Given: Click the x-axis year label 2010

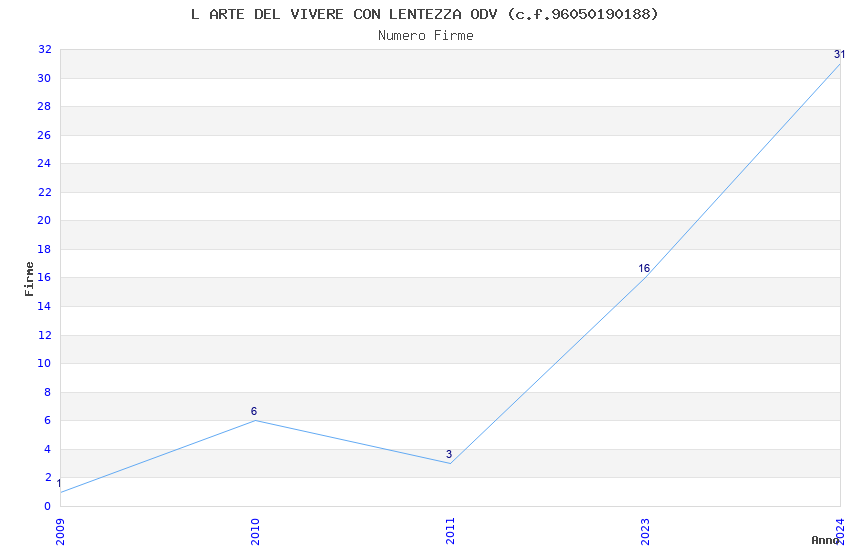Looking at the screenshot, I should tap(255, 532).
